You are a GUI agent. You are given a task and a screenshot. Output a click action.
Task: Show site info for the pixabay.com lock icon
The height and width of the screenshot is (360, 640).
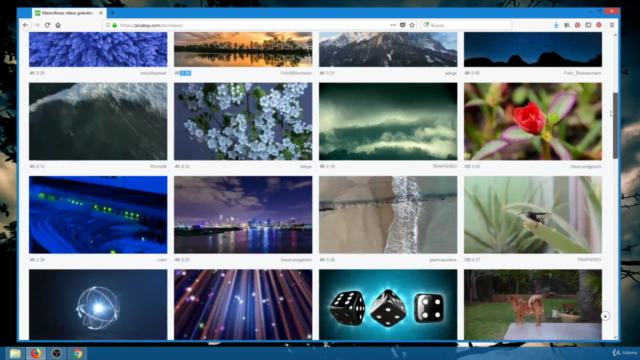(x=115, y=25)
